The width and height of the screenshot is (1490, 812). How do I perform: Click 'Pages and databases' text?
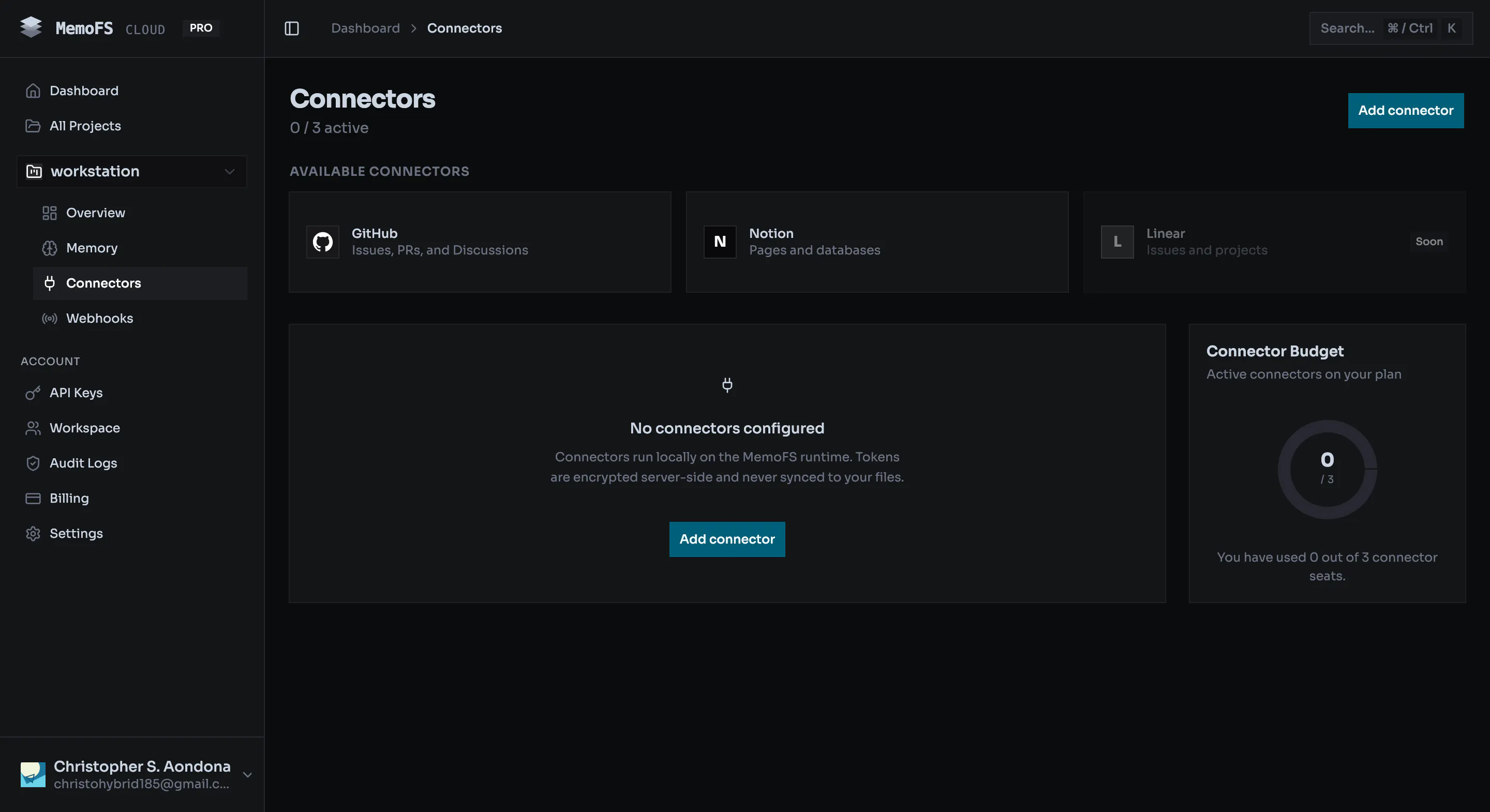click(x=814, y=250)
